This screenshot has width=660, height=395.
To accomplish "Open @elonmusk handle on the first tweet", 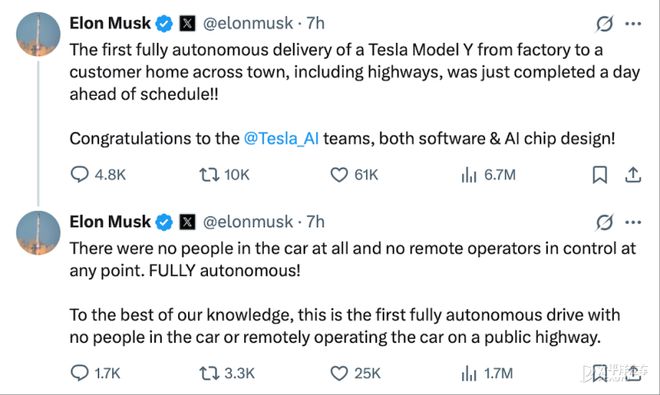I will tap(248, 23).
